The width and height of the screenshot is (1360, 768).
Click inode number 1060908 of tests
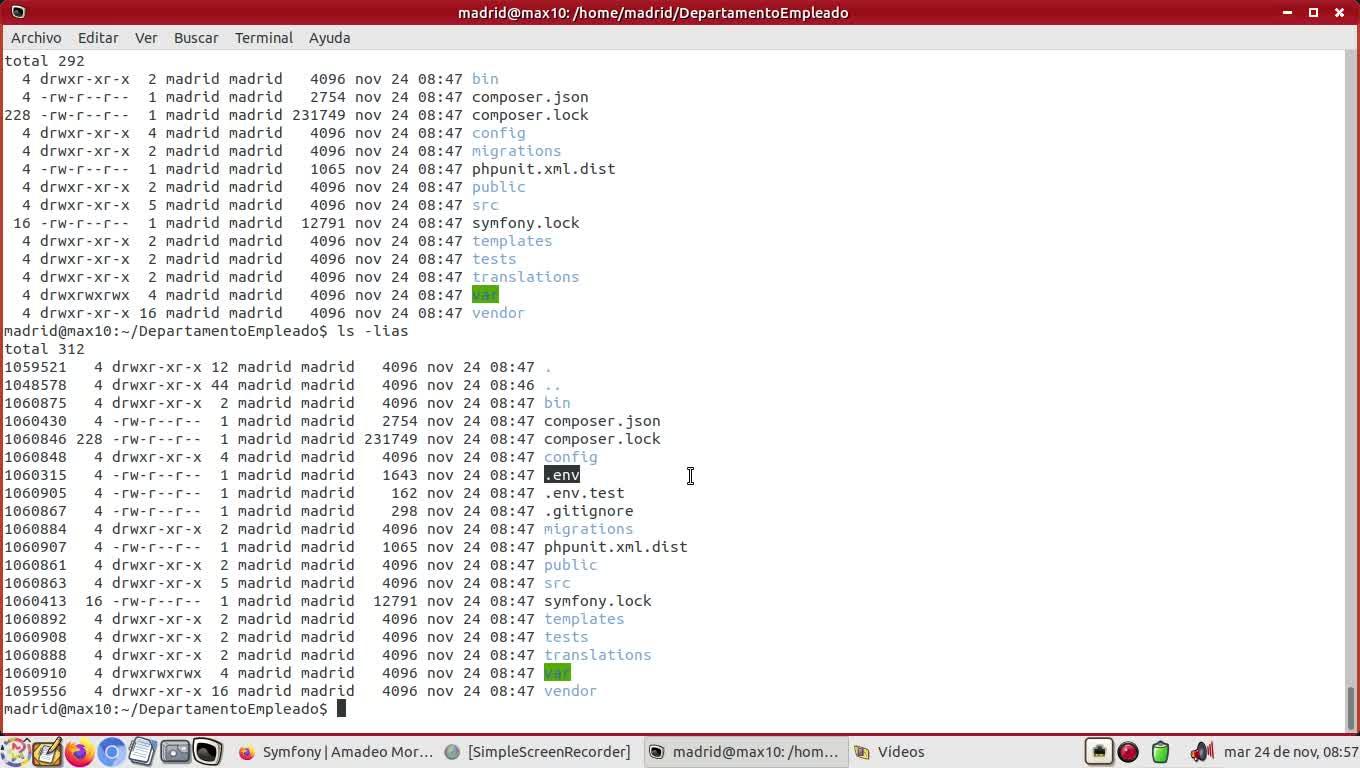pyautogui.click(x=35, y=637)
